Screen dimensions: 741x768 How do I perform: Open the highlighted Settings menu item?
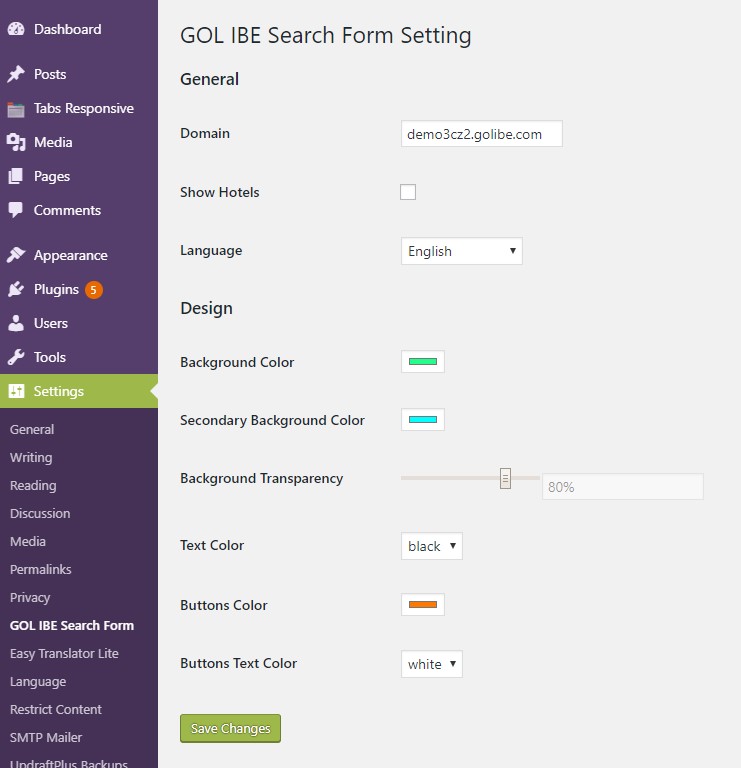79,391
